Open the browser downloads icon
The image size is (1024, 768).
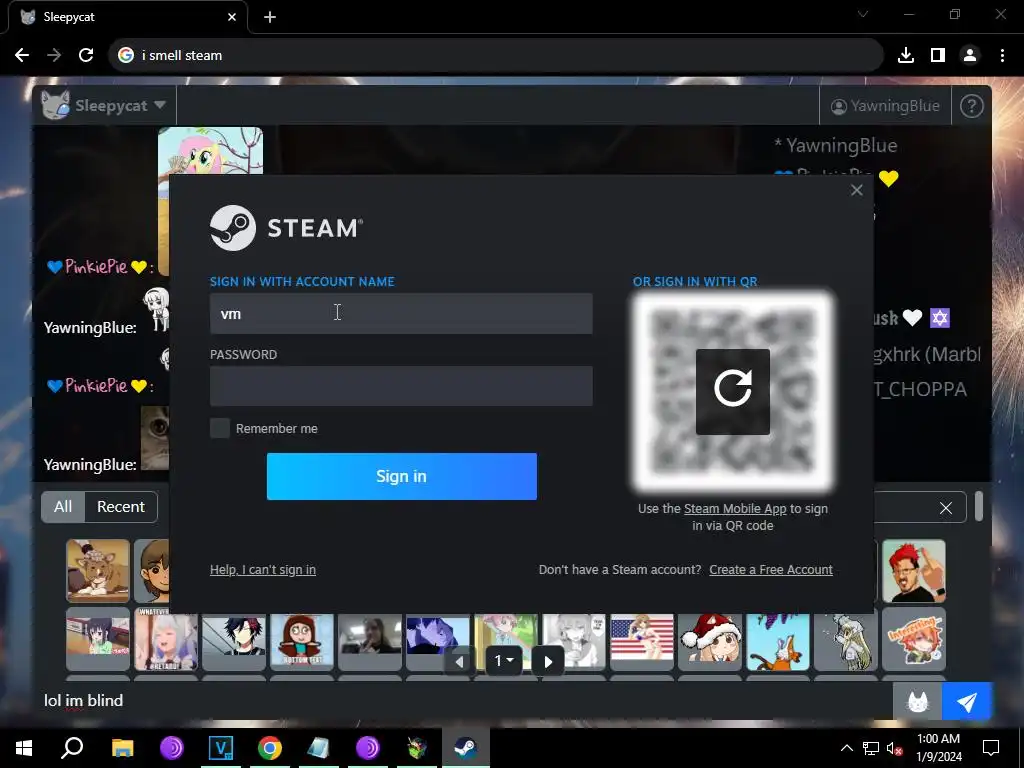tap(906, 56)
